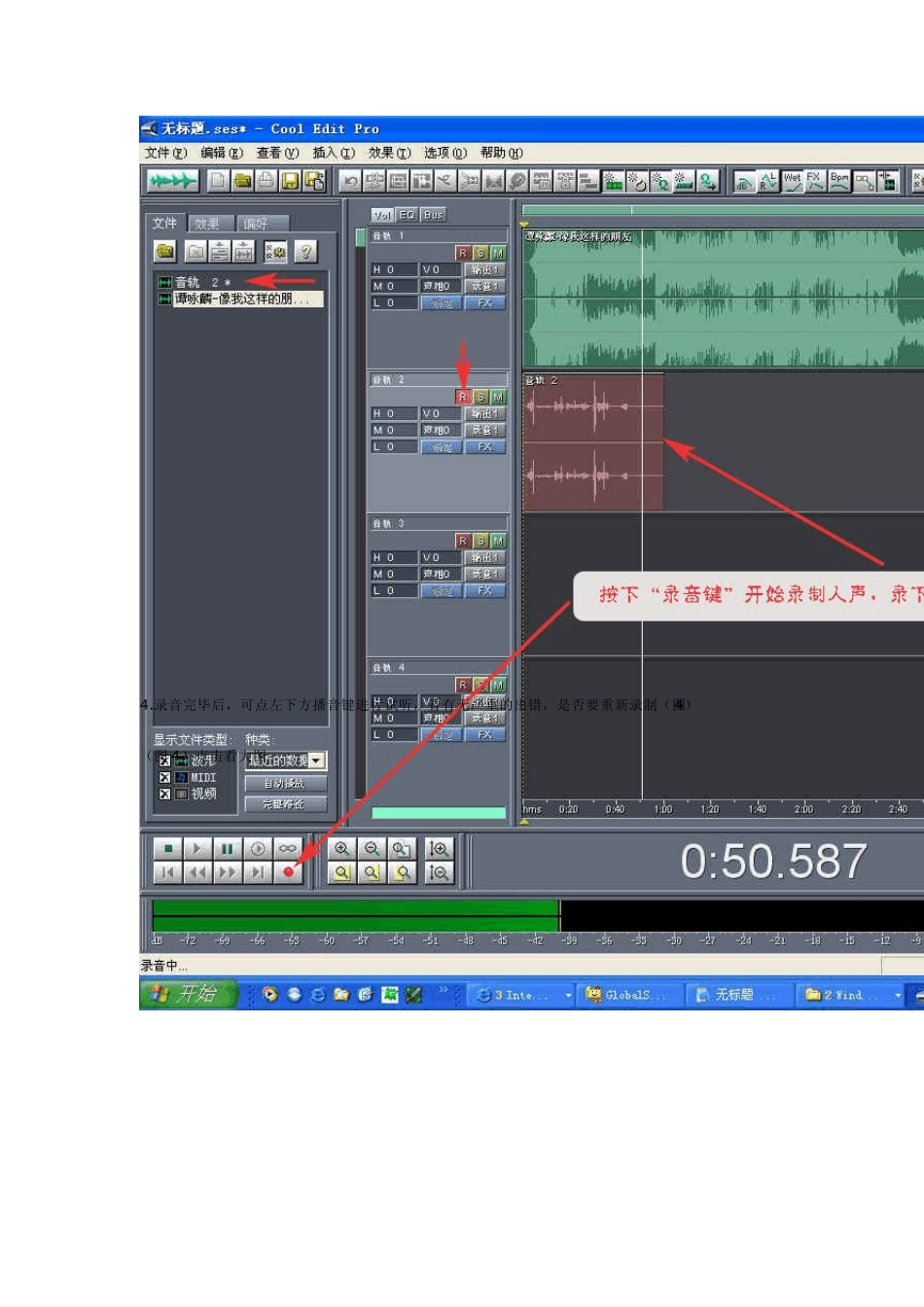
Task: Mute track 3 with the M button
Action: pyautogui.click(x=498, y=541)
